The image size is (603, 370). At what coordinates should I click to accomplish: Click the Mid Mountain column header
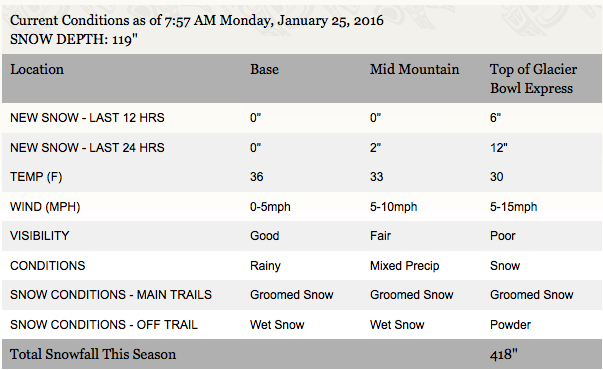[x=414, y=70]
